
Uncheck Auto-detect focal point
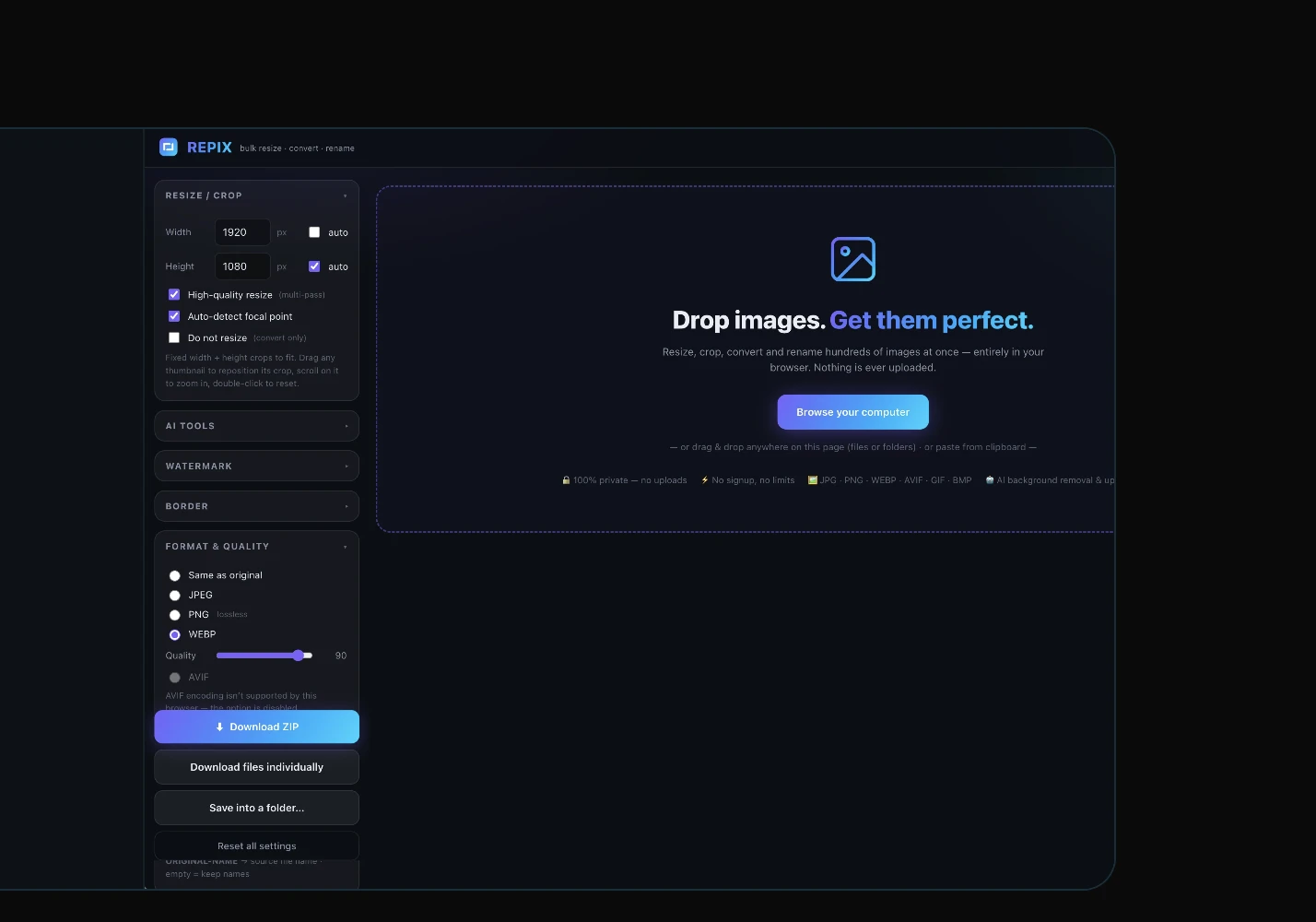[x=174, y=316]
